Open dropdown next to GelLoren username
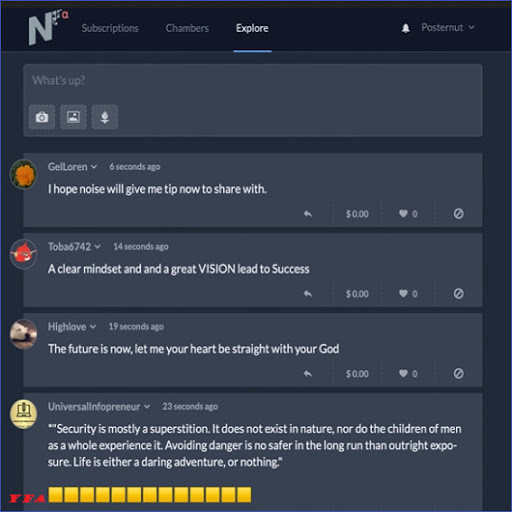The width and height of the screenshot is (512, 512). click(x=94, y=167)
